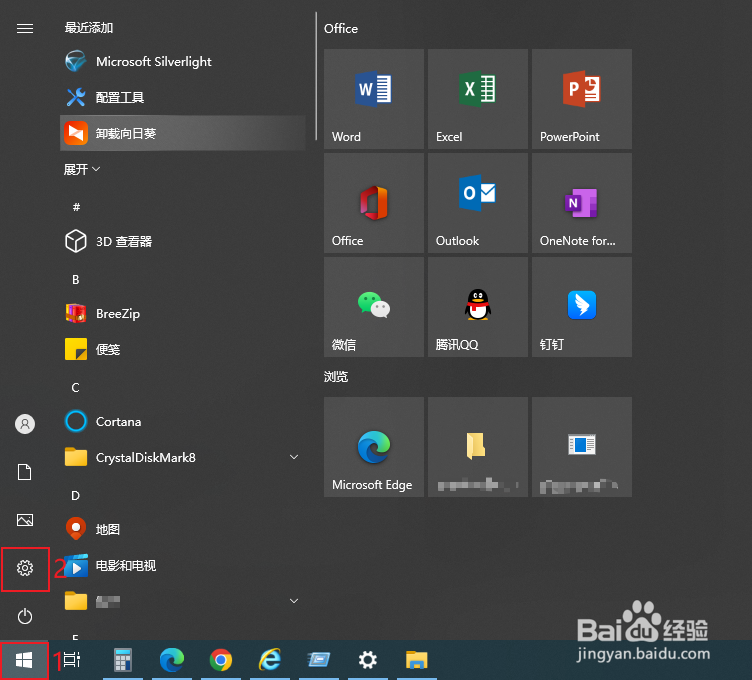Click the B letter header
This screenshot has height=680, width=752.
coord(76,280)
